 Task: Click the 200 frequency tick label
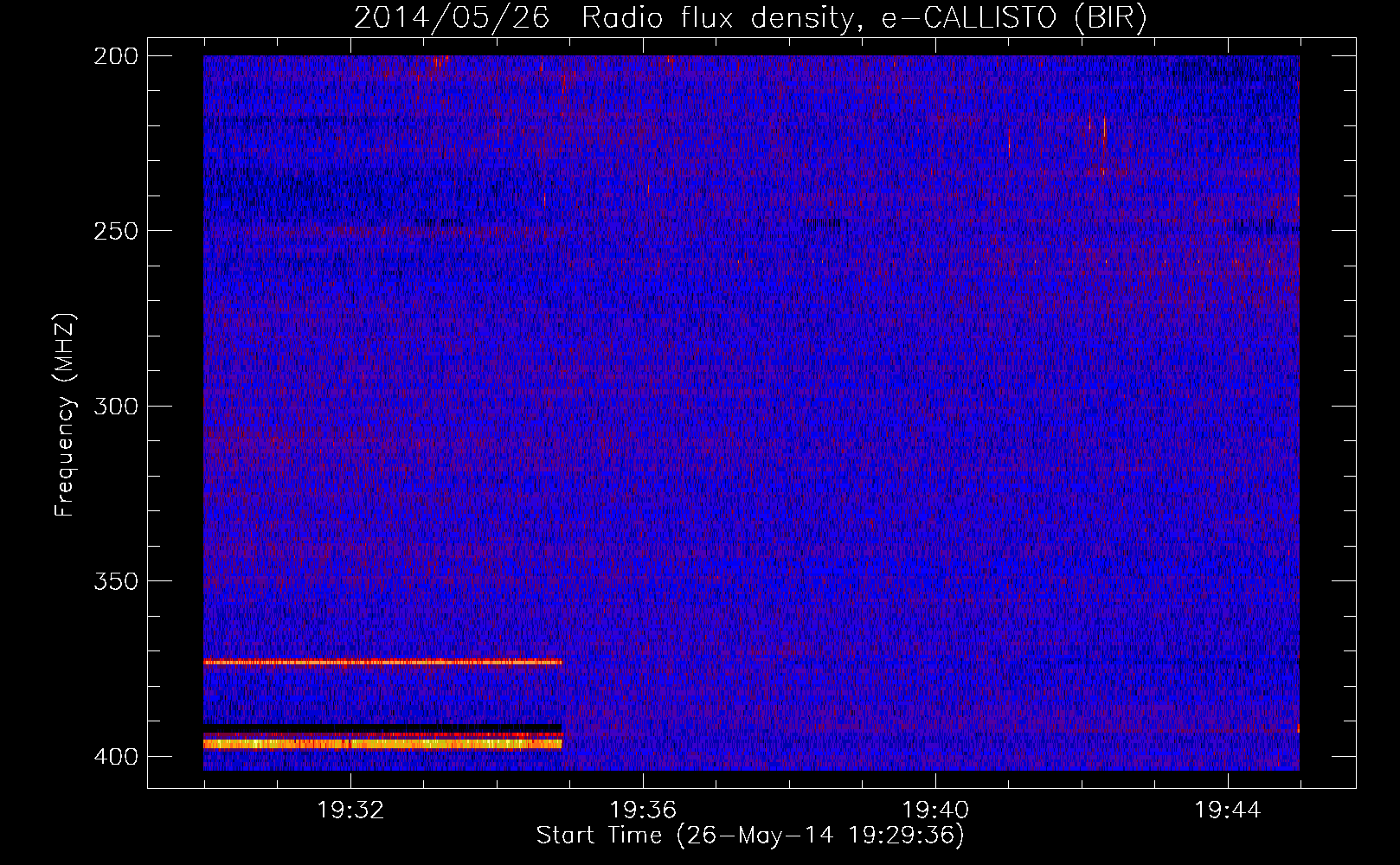tap(116, 56)
